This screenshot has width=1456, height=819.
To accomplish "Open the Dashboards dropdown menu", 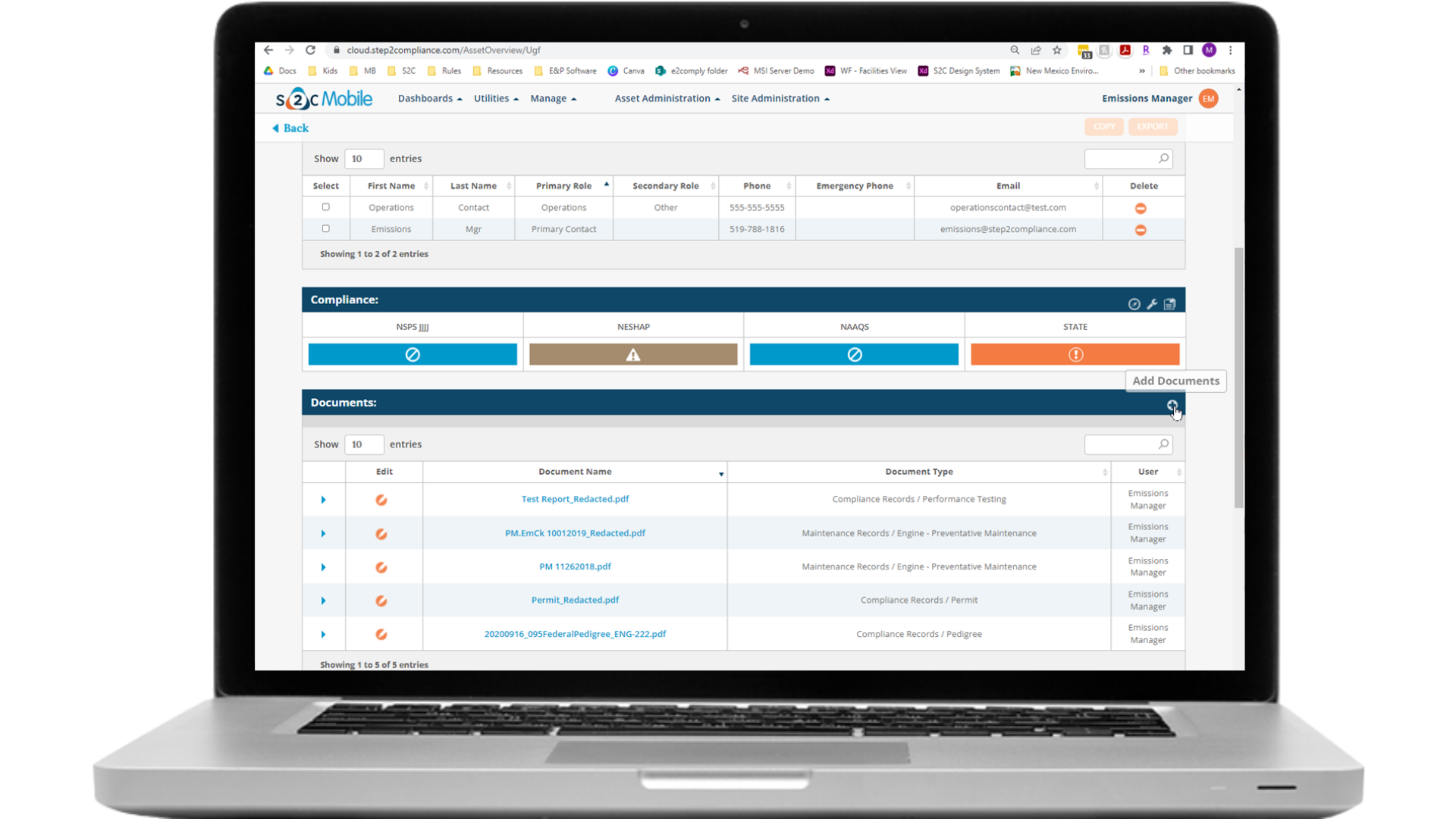I will pos(428,98).
